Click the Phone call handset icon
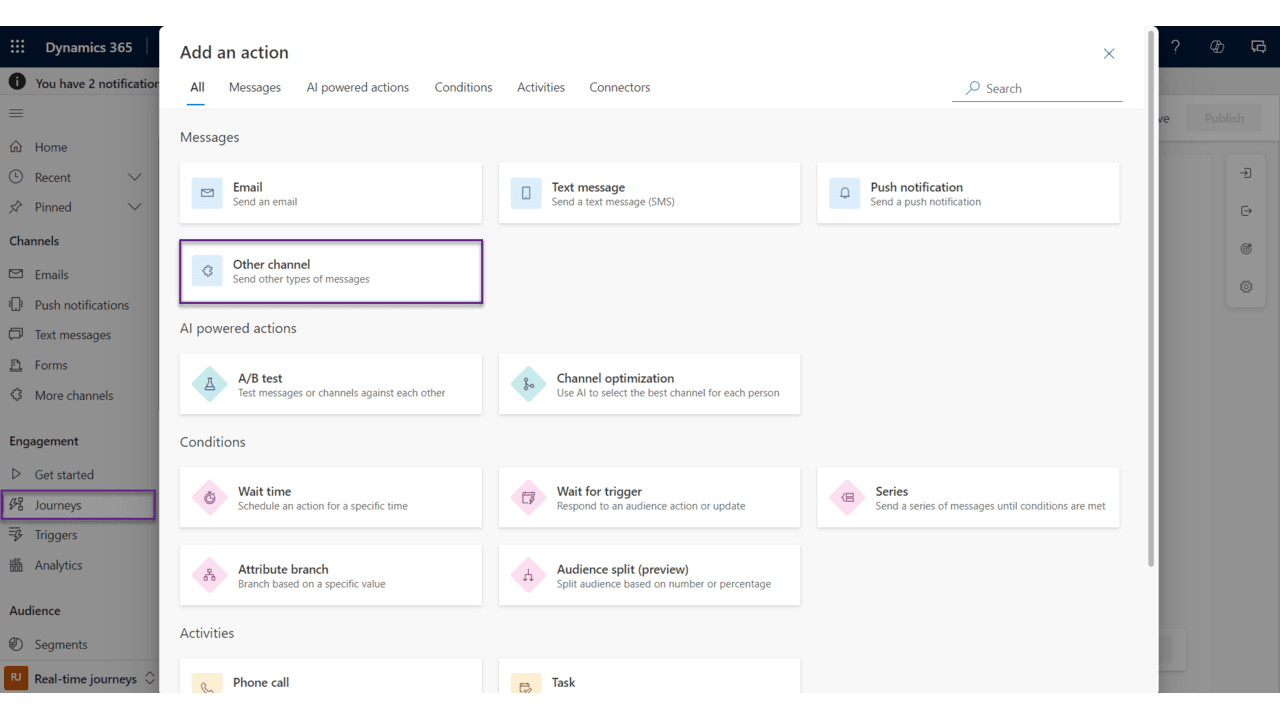The width and height of the screenshot is (1280, 720). [207, 685]
